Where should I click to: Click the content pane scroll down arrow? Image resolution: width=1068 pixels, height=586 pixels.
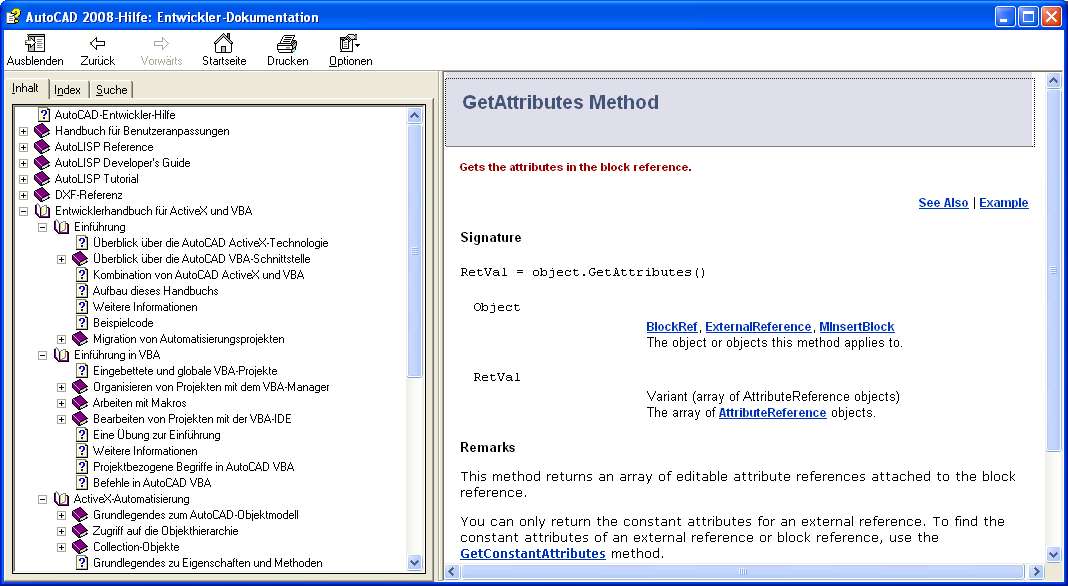coord(1054,554)
